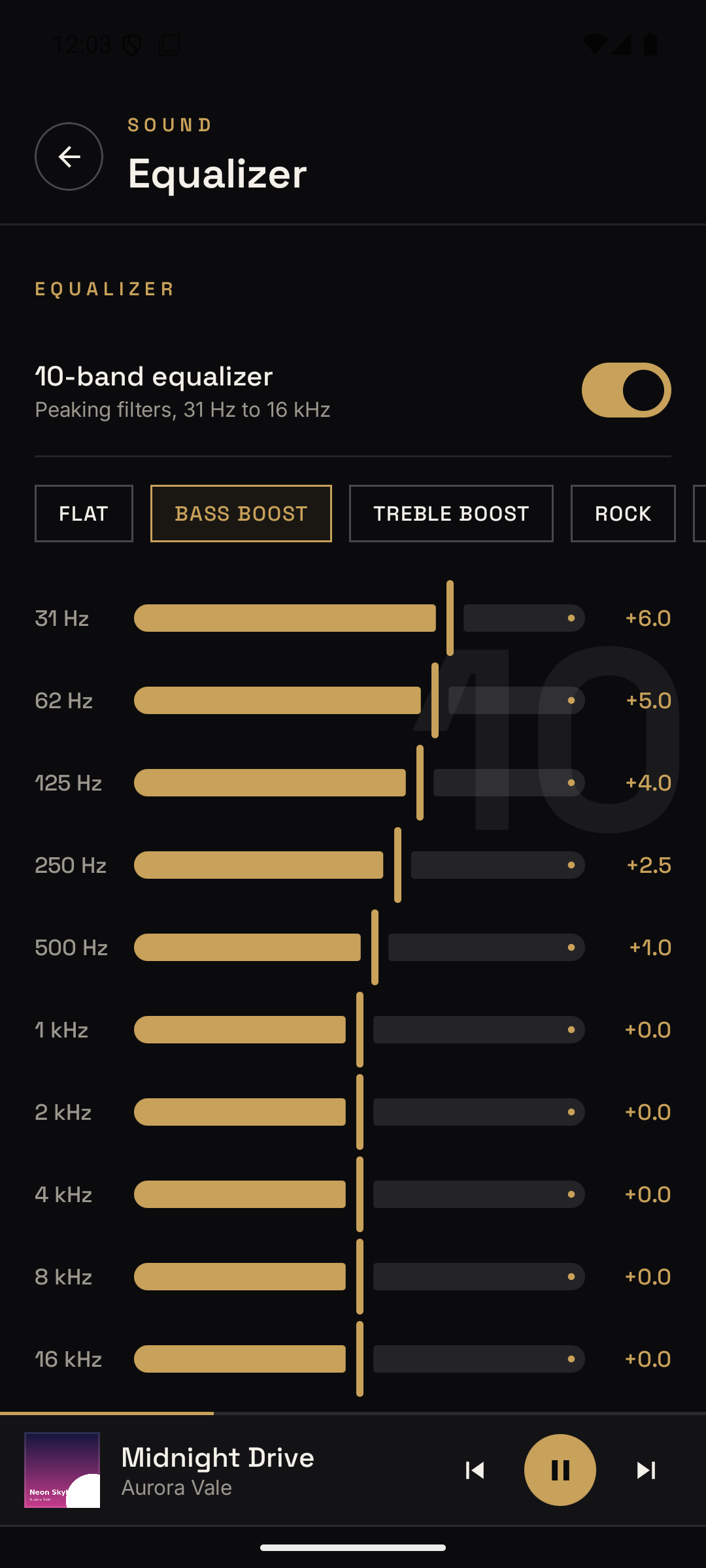The height and width of the screenshot is (1568, 706).
Task: Tap the back arrow button
Action: 69,157
